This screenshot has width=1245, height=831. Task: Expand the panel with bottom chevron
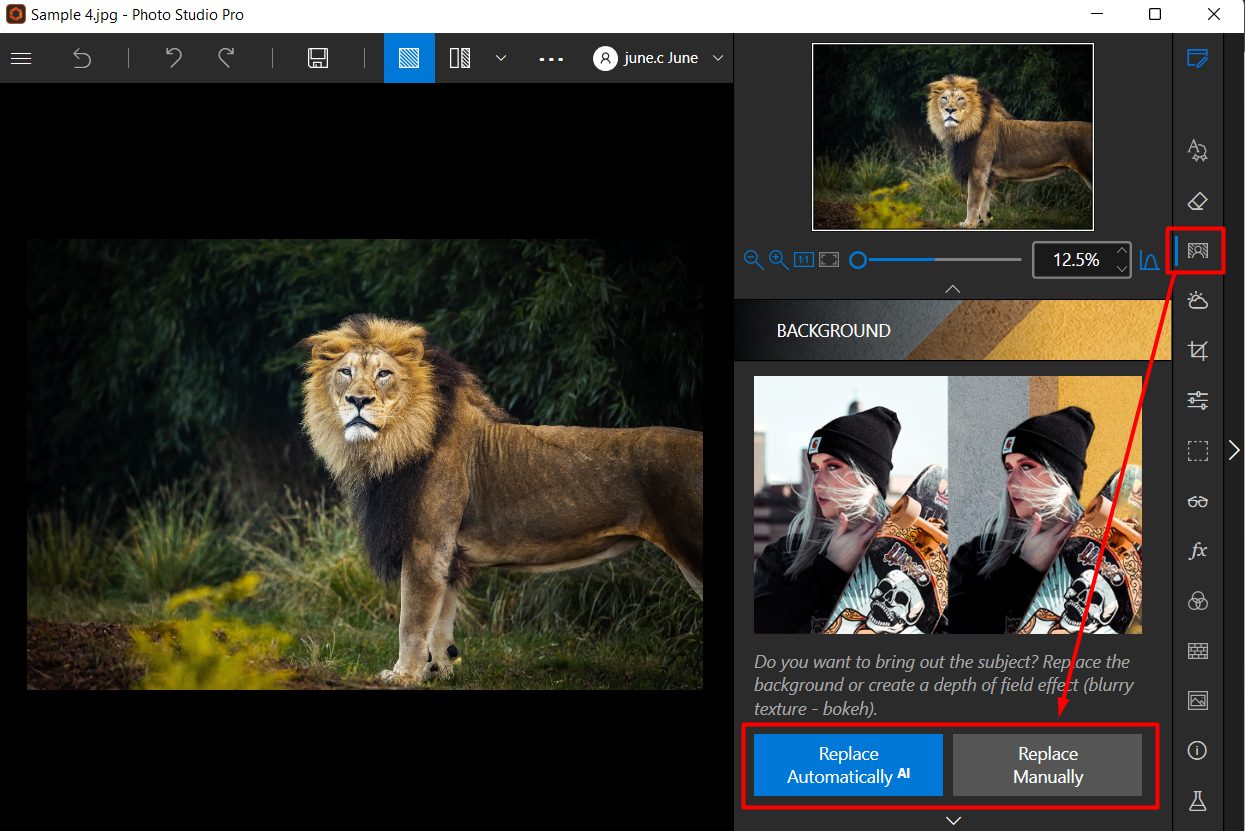point(953,820)
